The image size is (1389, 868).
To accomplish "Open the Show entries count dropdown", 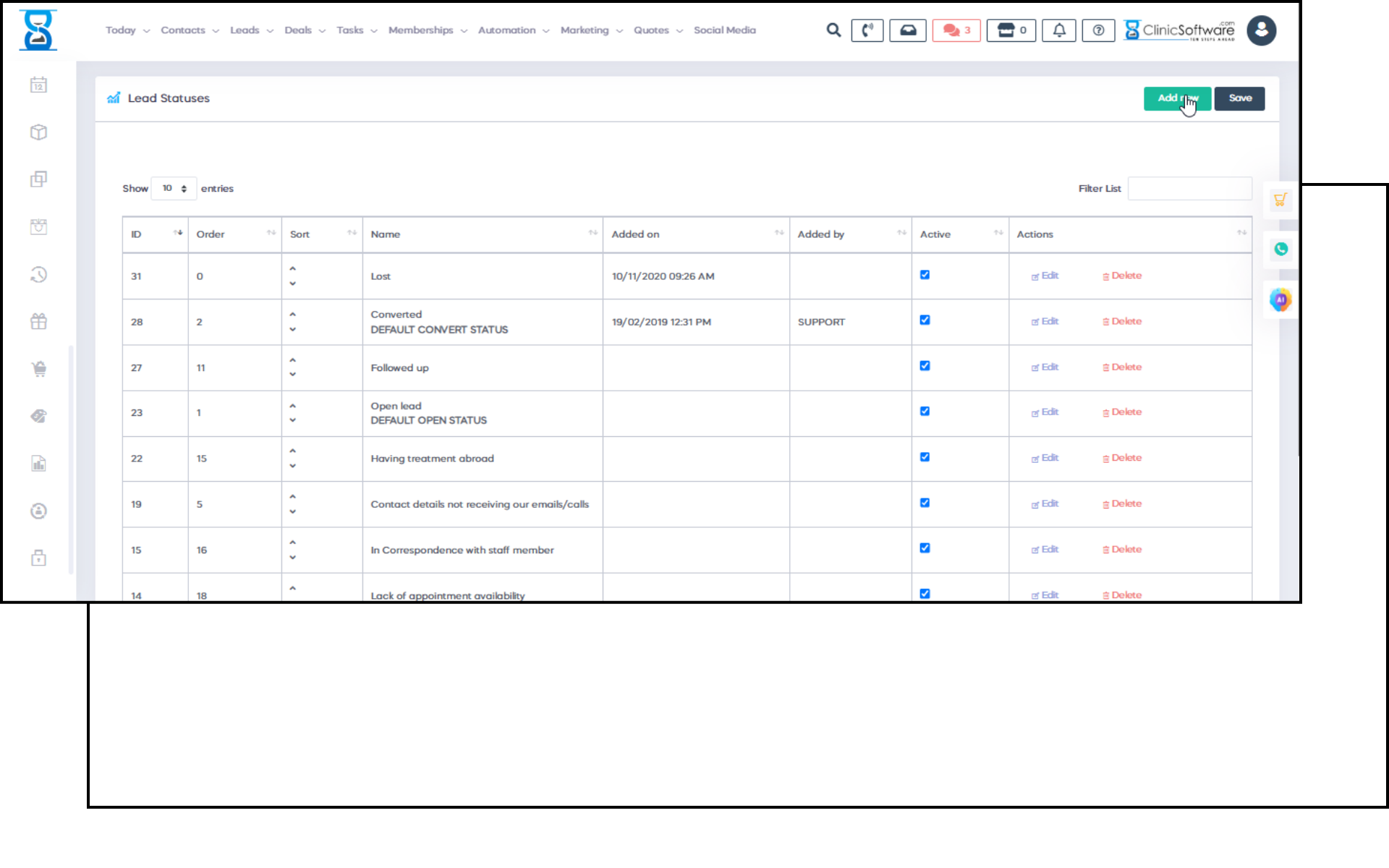I will pos(174,189).
